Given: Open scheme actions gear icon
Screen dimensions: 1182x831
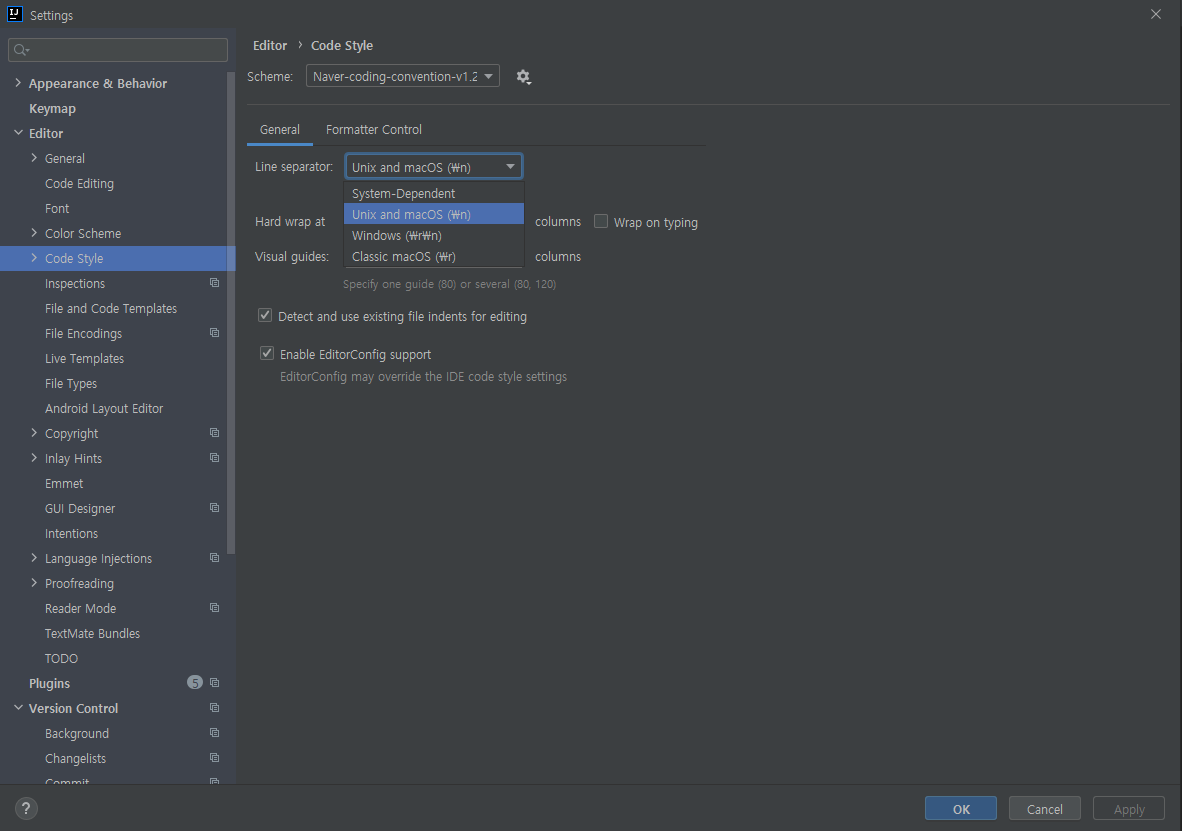Looking at the screenshot, I should 523,77.
